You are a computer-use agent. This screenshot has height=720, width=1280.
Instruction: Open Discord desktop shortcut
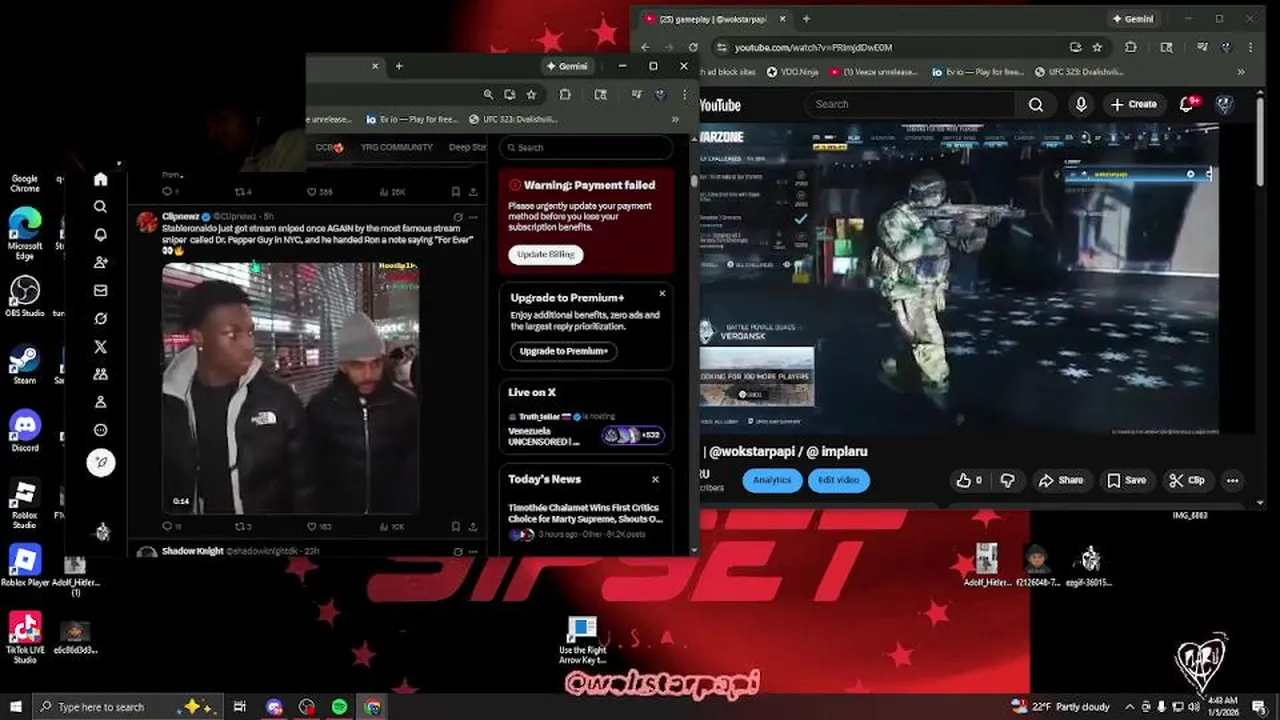click(x=25, y=431)
